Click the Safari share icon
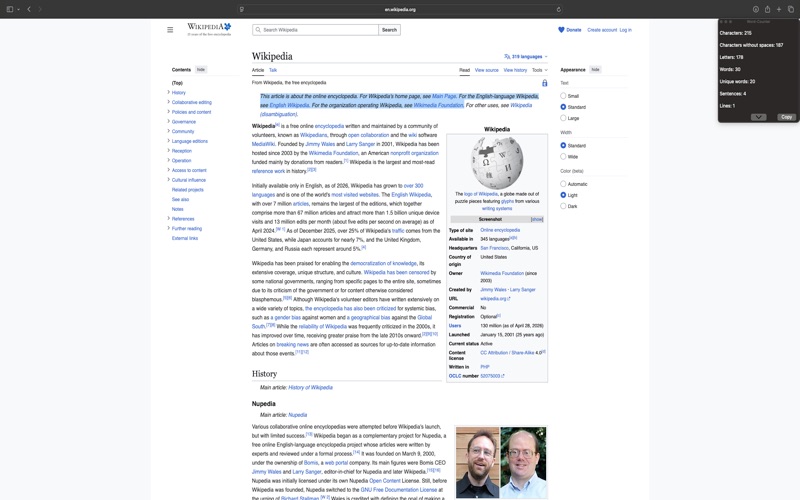This screenshot has height=500, width=800. tap(767, 9)
